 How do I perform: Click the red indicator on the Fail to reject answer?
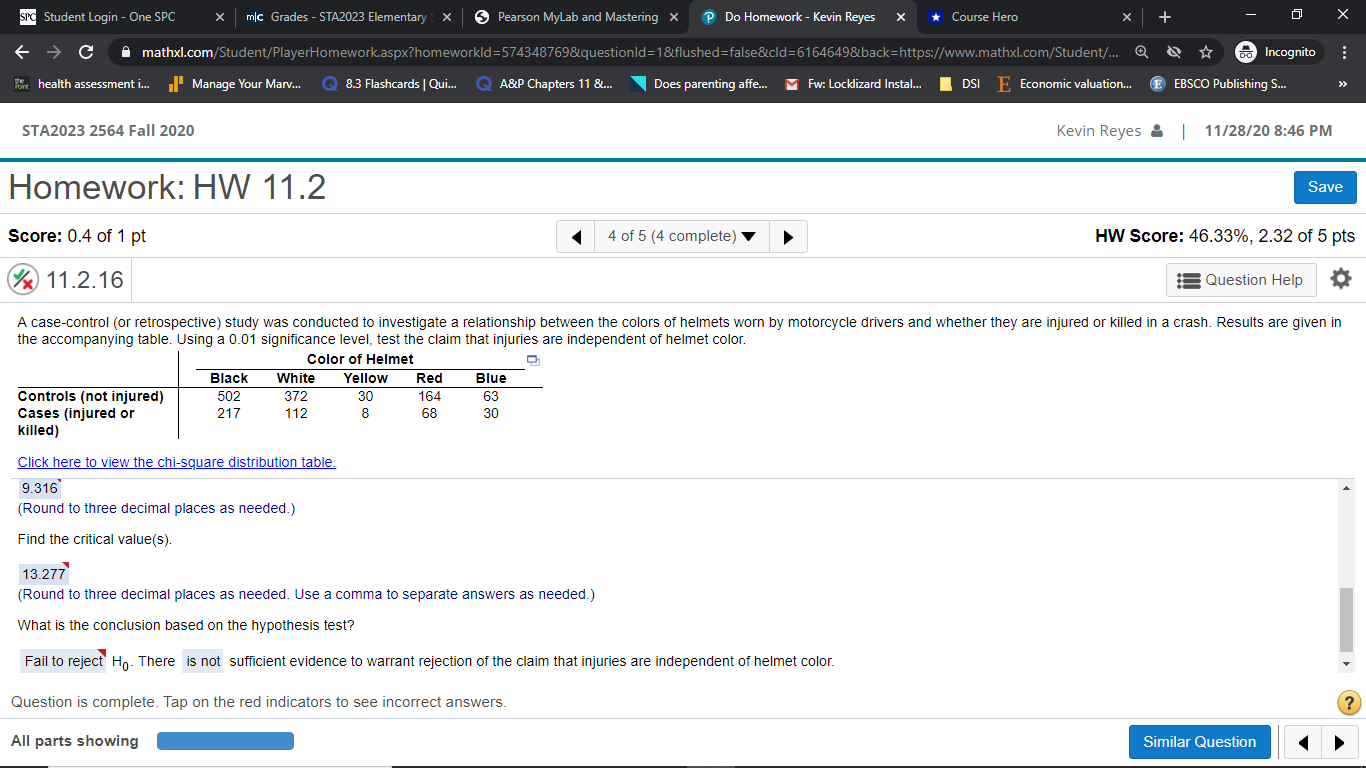(104, 653)
